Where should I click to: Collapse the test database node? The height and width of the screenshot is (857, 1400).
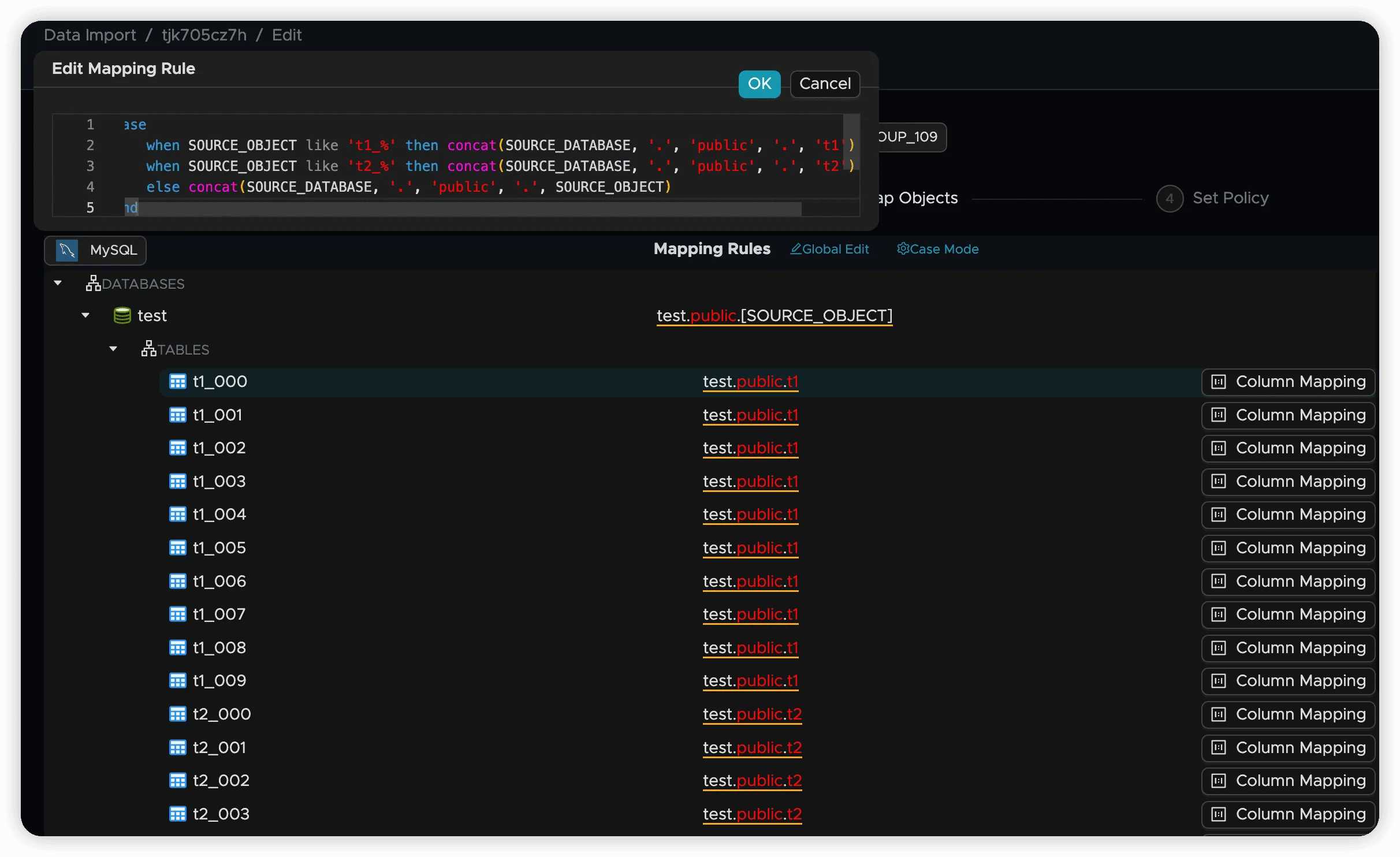coord(85,315)
